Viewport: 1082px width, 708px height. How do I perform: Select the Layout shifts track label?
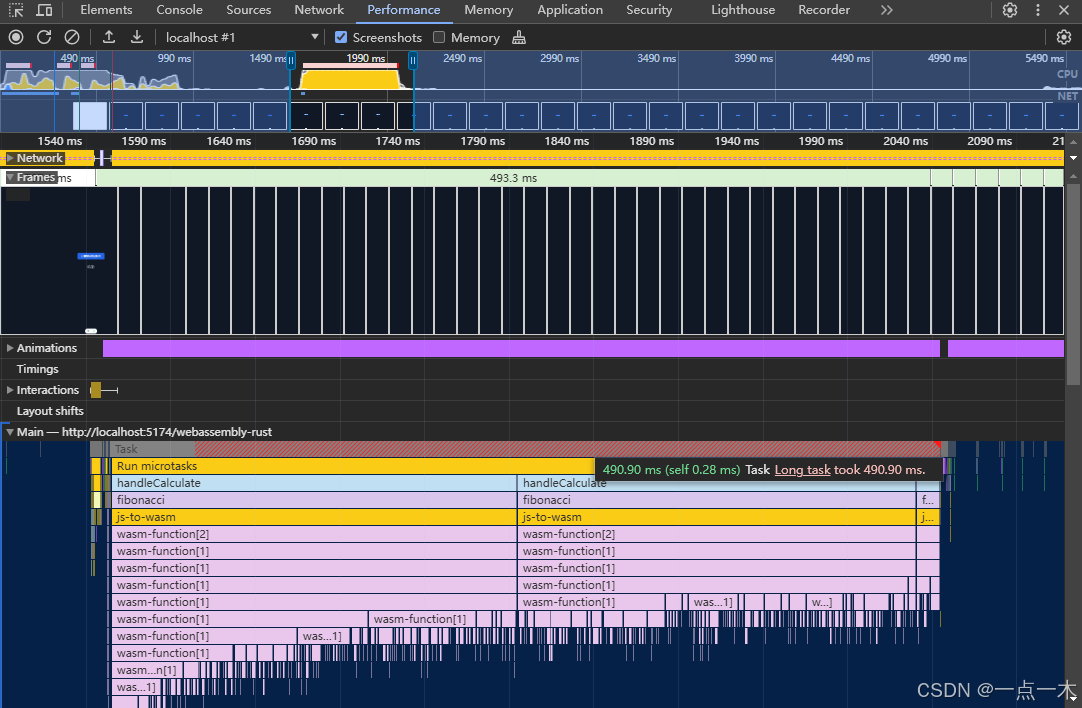point(50,411)
